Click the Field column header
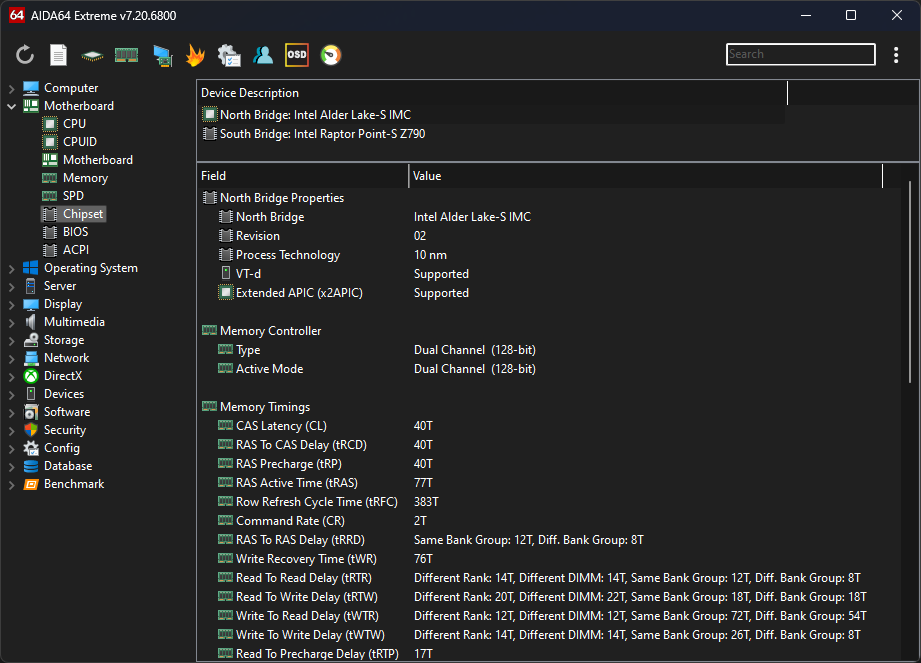921x663 pixels. pyautogui.click(x=302, y=176)
